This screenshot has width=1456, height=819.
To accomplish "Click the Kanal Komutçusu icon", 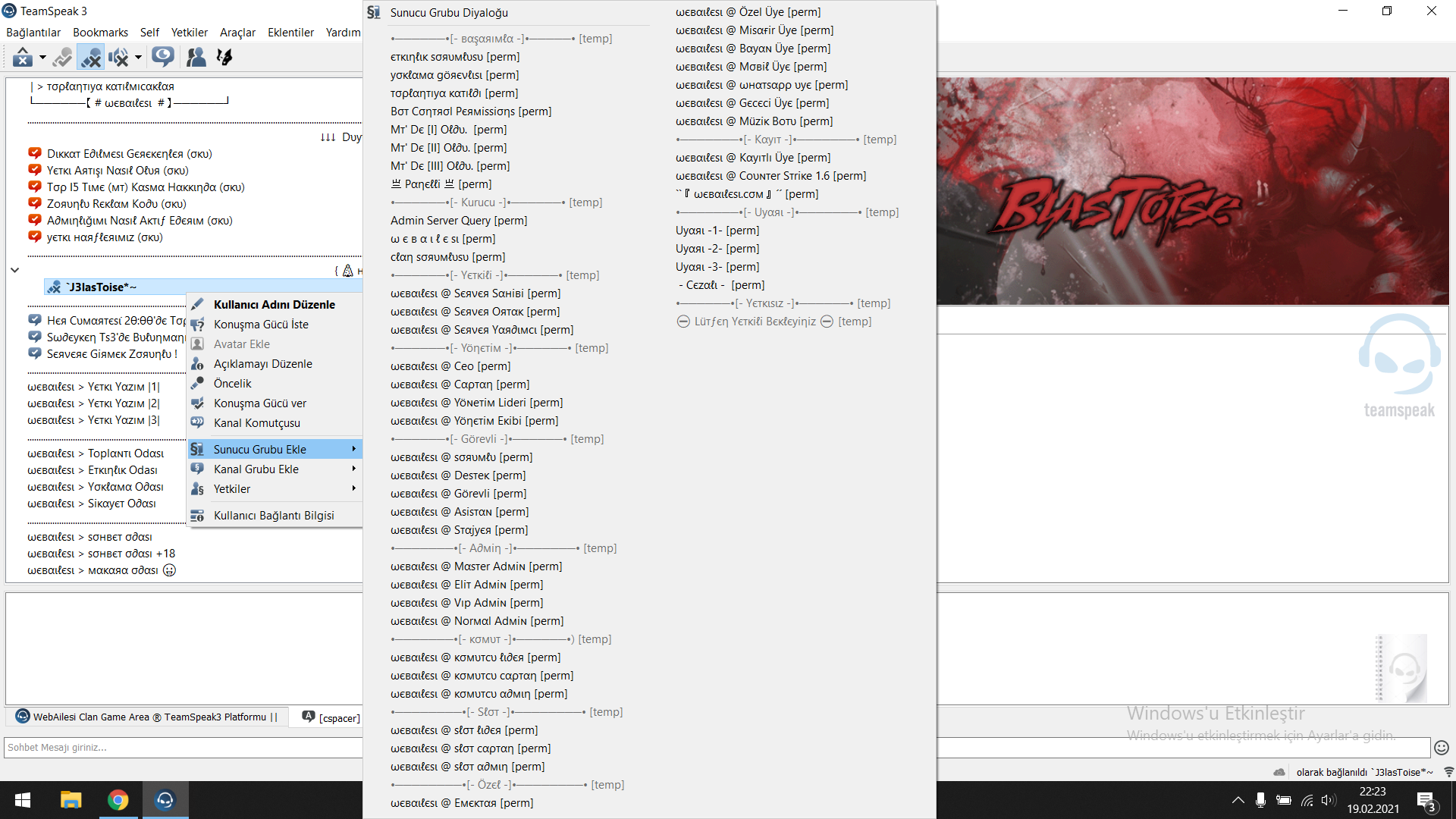I will (197, 423).
